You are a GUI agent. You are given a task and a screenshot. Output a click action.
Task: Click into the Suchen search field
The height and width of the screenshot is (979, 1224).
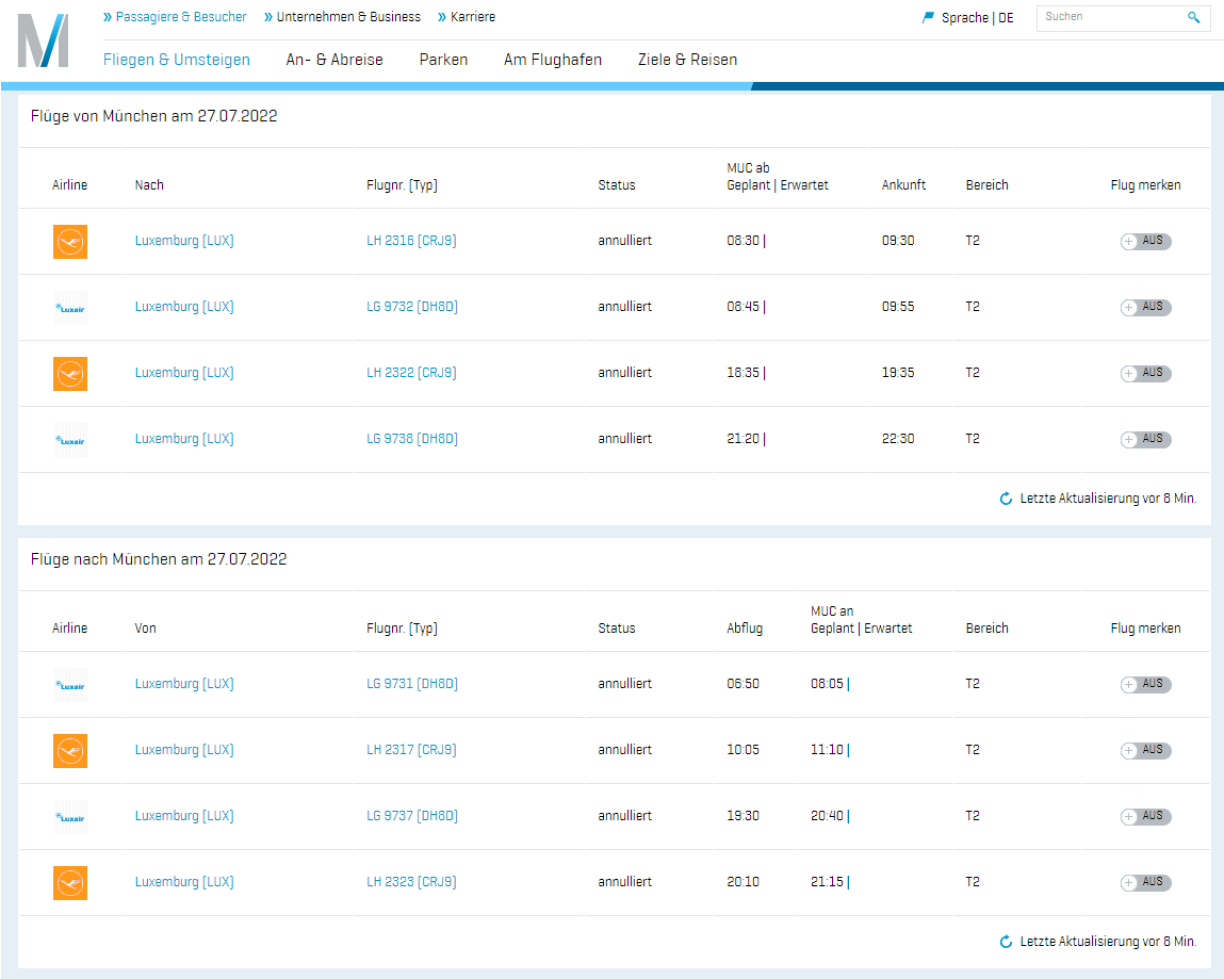click(x=1108, y=17)
